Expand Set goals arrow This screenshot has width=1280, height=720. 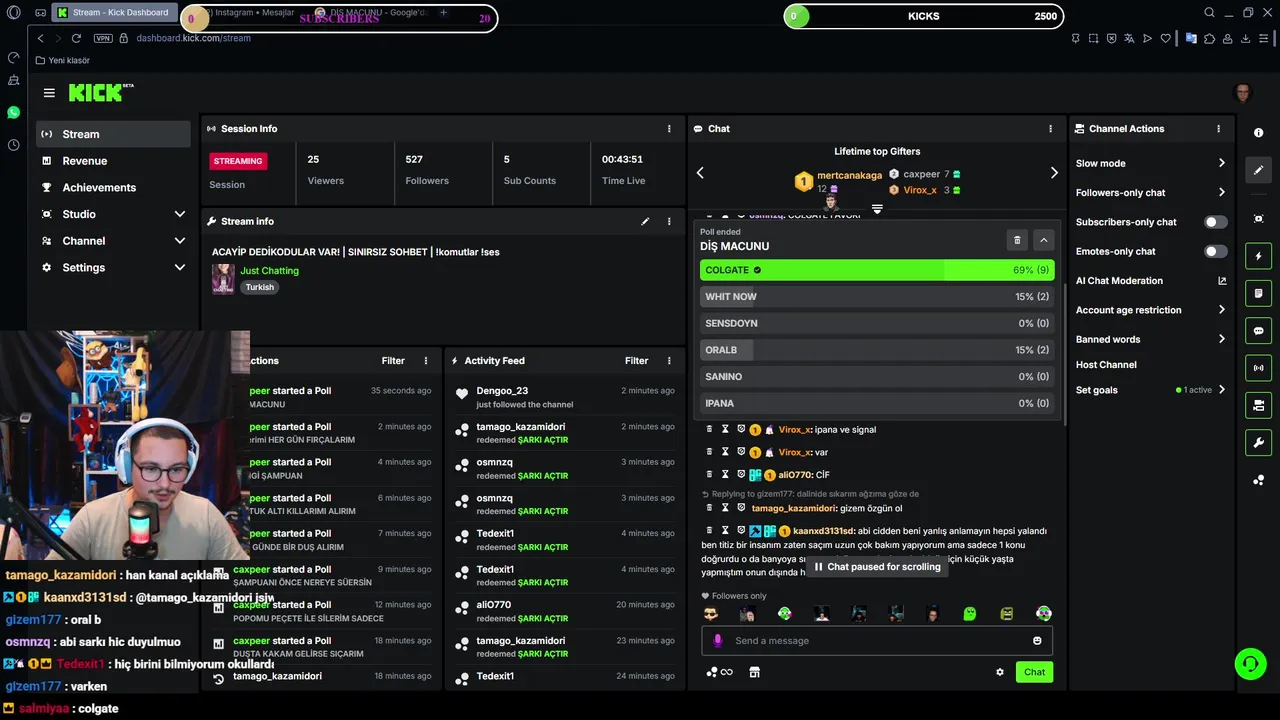click(1221, 390)
